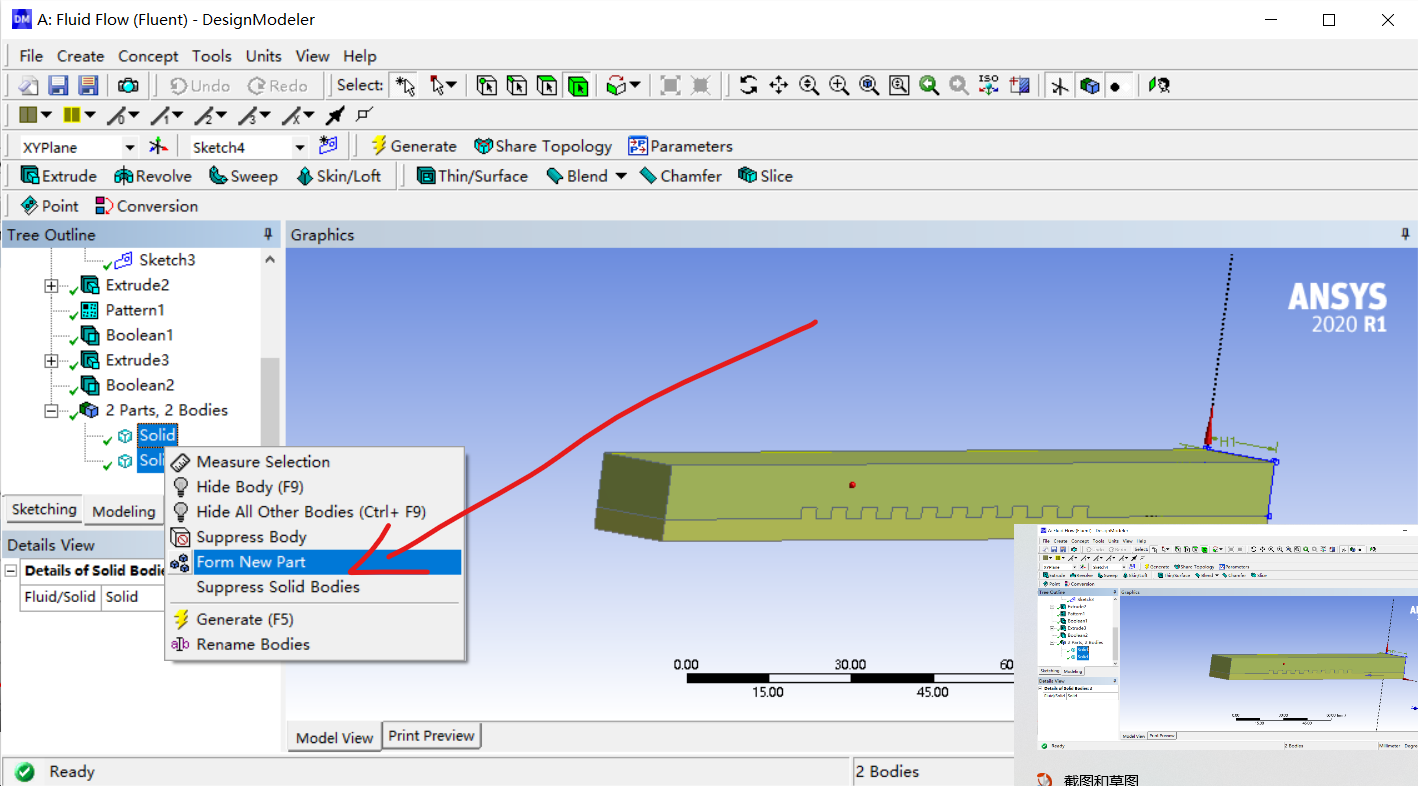Toggle Display Model cube icon
The width and height of the screenshot is (1418, 786).
[1090, 86]
